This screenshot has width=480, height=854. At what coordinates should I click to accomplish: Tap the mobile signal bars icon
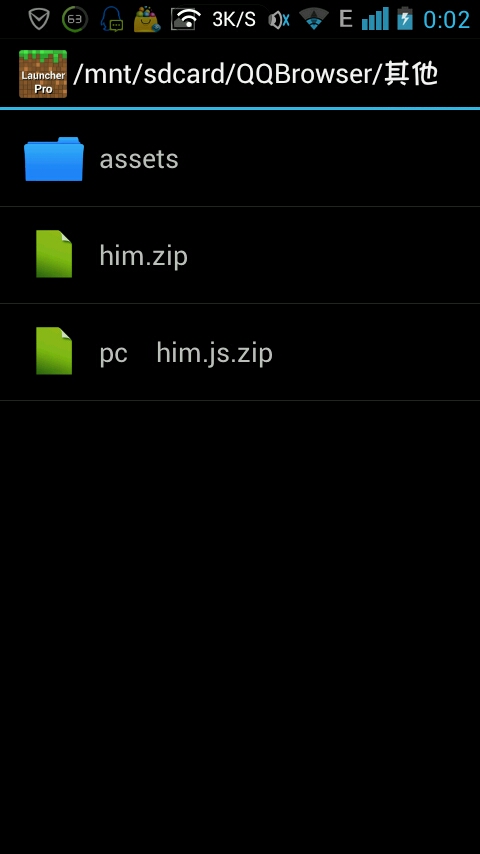[x=375, y=19]
